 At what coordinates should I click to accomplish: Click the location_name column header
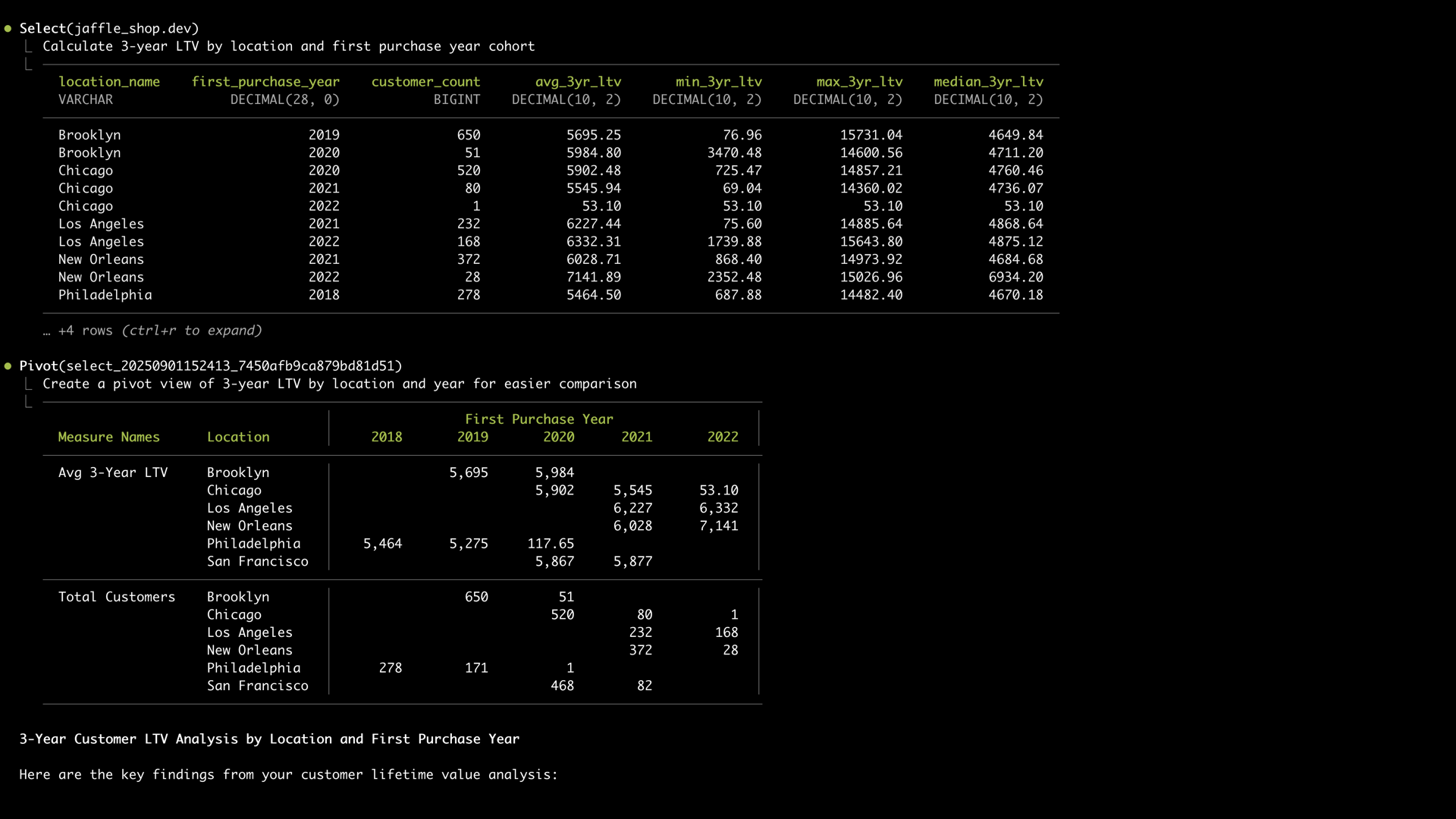click(x=109, y=82)
